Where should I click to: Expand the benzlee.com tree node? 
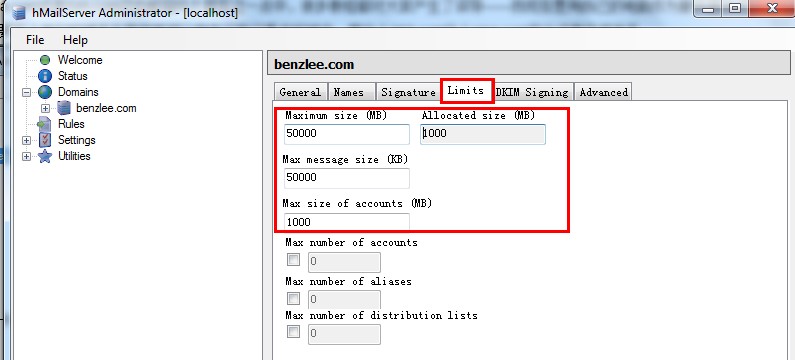point(46,109)
